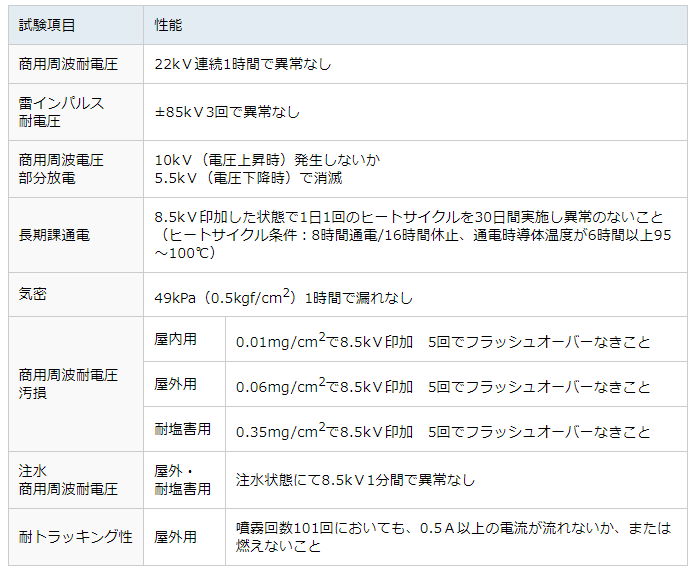Select the ±85kV3回で異常なし cell
This screenshot has width=696, height=572.
tap(227, 112)
